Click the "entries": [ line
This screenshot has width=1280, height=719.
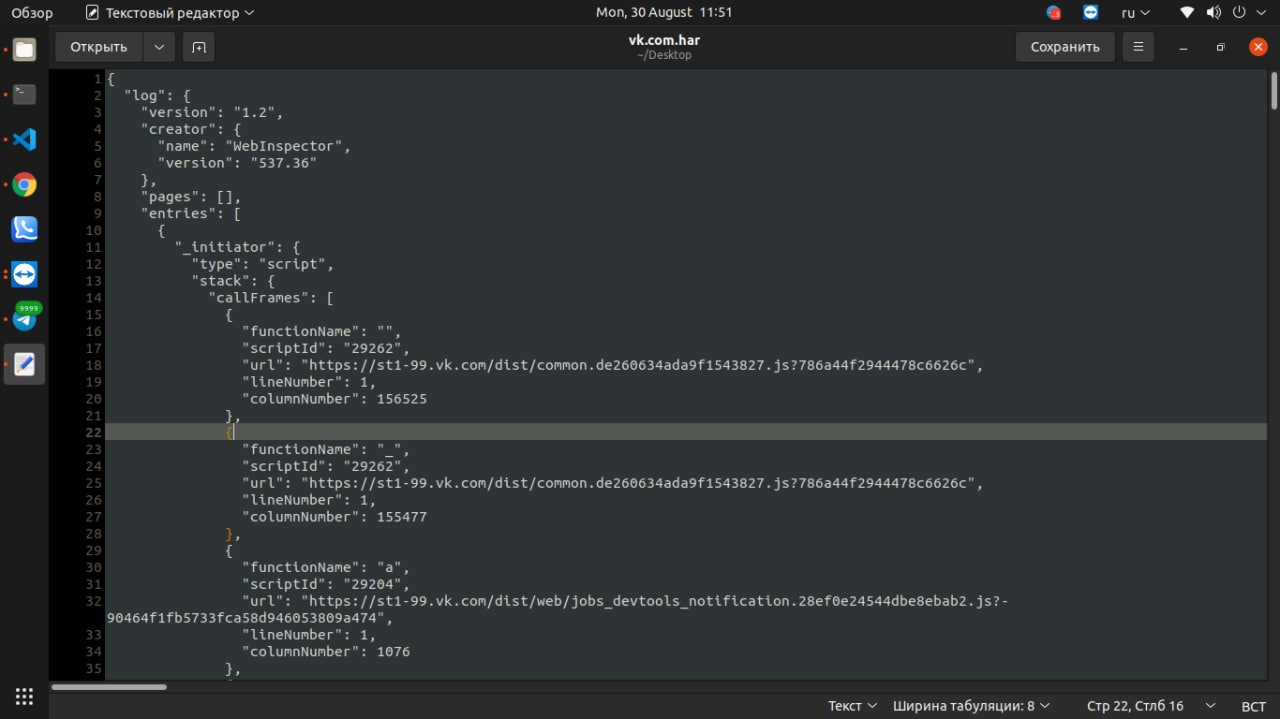tap(191, 214)
